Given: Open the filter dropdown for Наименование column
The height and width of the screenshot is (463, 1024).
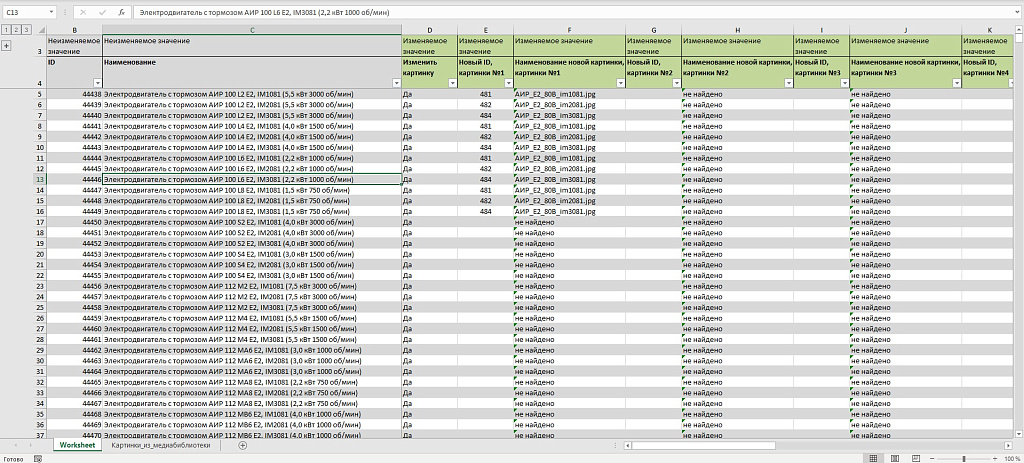Looking at the screenshot, I should [x=395, y=83].
